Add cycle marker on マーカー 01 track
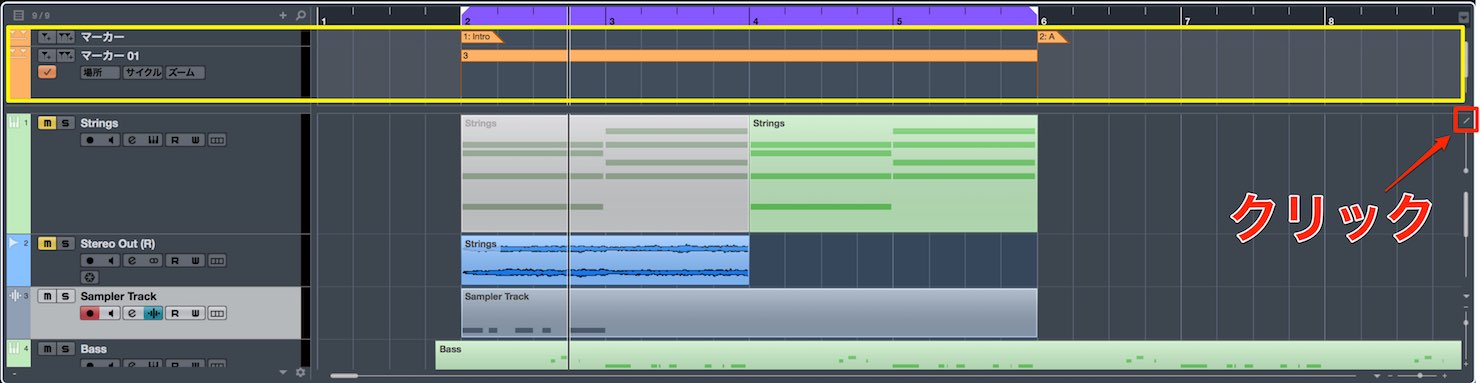 [66, 55]
